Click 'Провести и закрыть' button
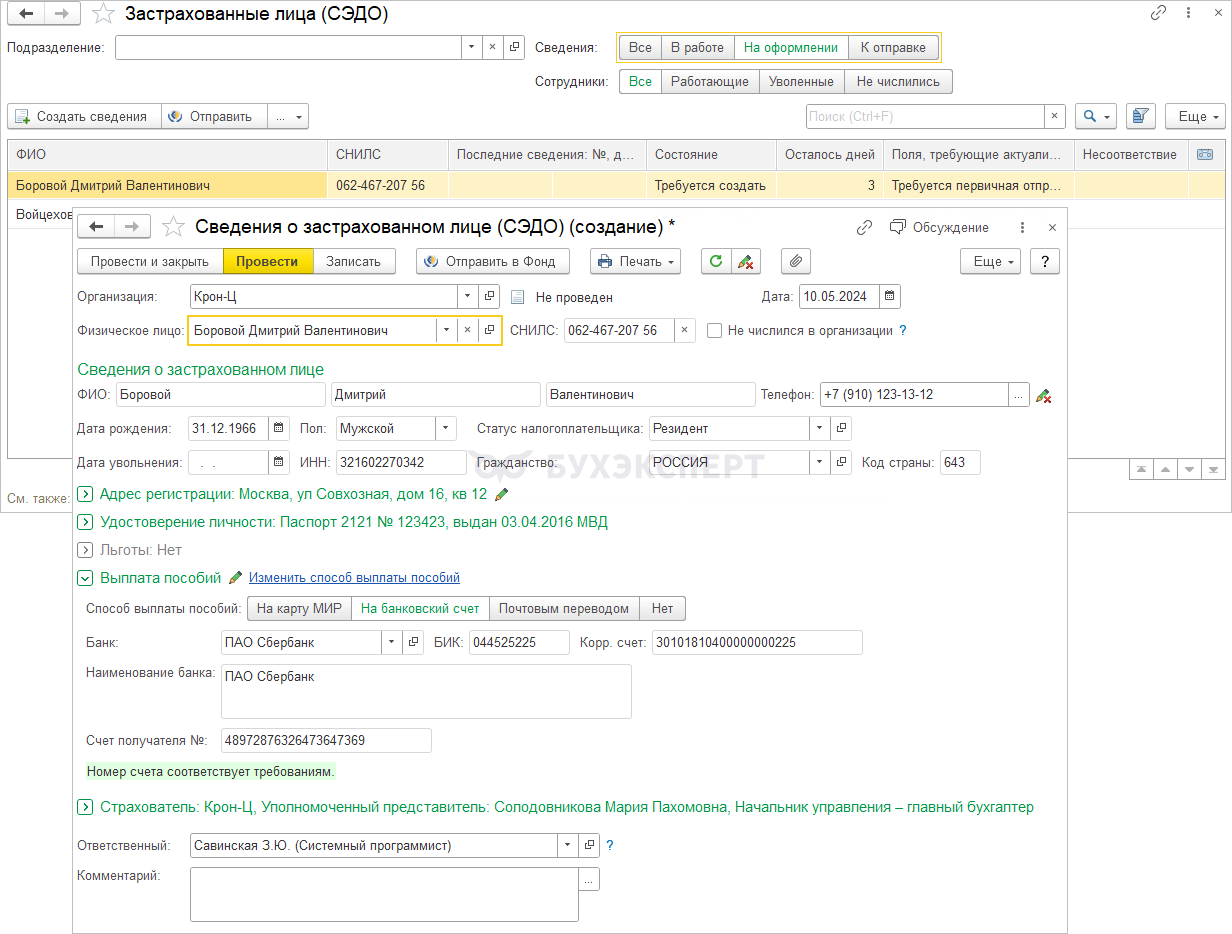This screenshot has width=1232, height=934. (x=149, y=262)
